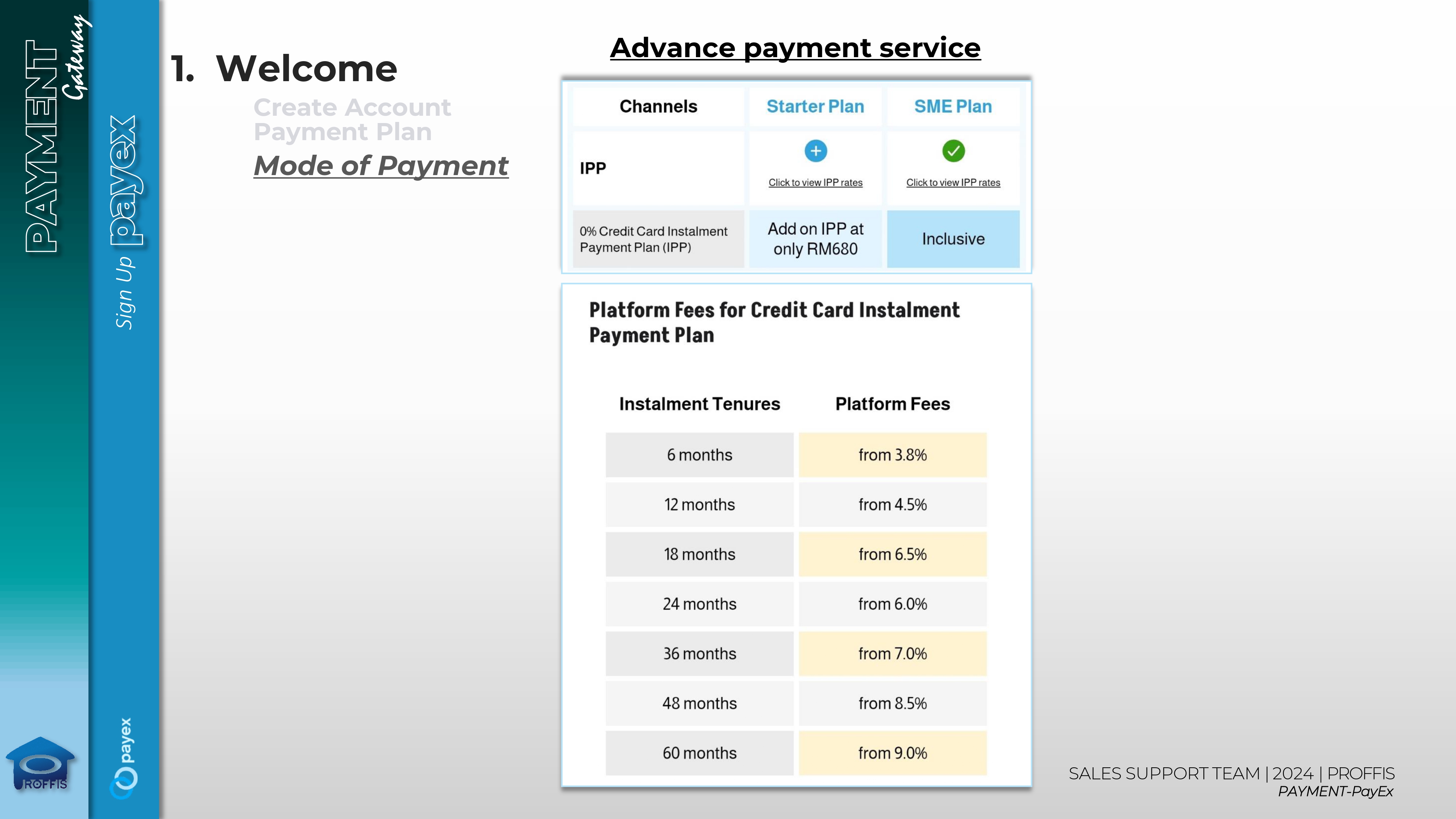The image size is (1456, 819).
Task: Open Starter Plan 'Click to view IPP rates' link
Action: point(815,183)
